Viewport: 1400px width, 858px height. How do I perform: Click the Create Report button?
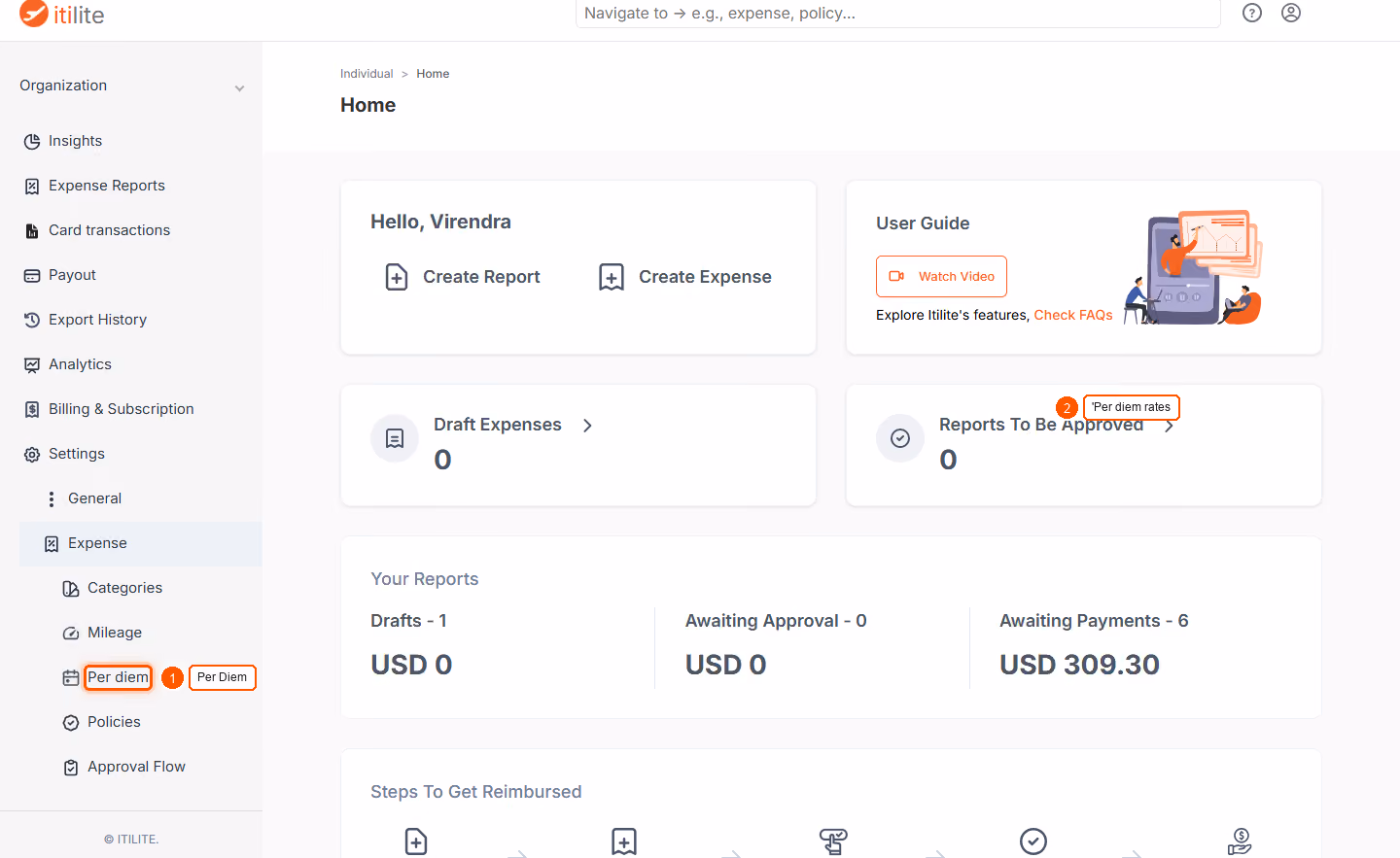coord(463,277)
